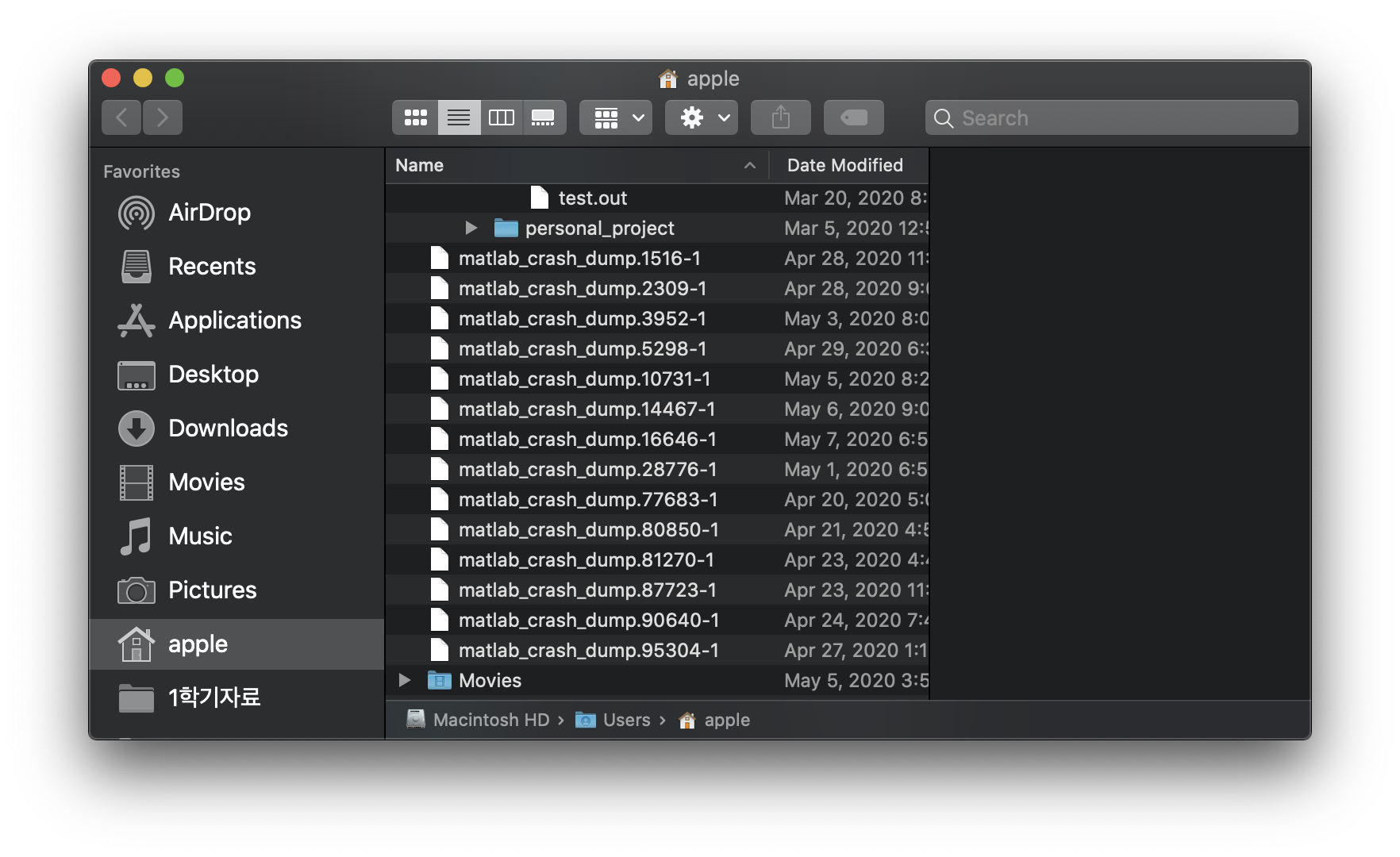
Task: Select matlab_crash_dump.1516-1
Action: [x=657, y=259]
